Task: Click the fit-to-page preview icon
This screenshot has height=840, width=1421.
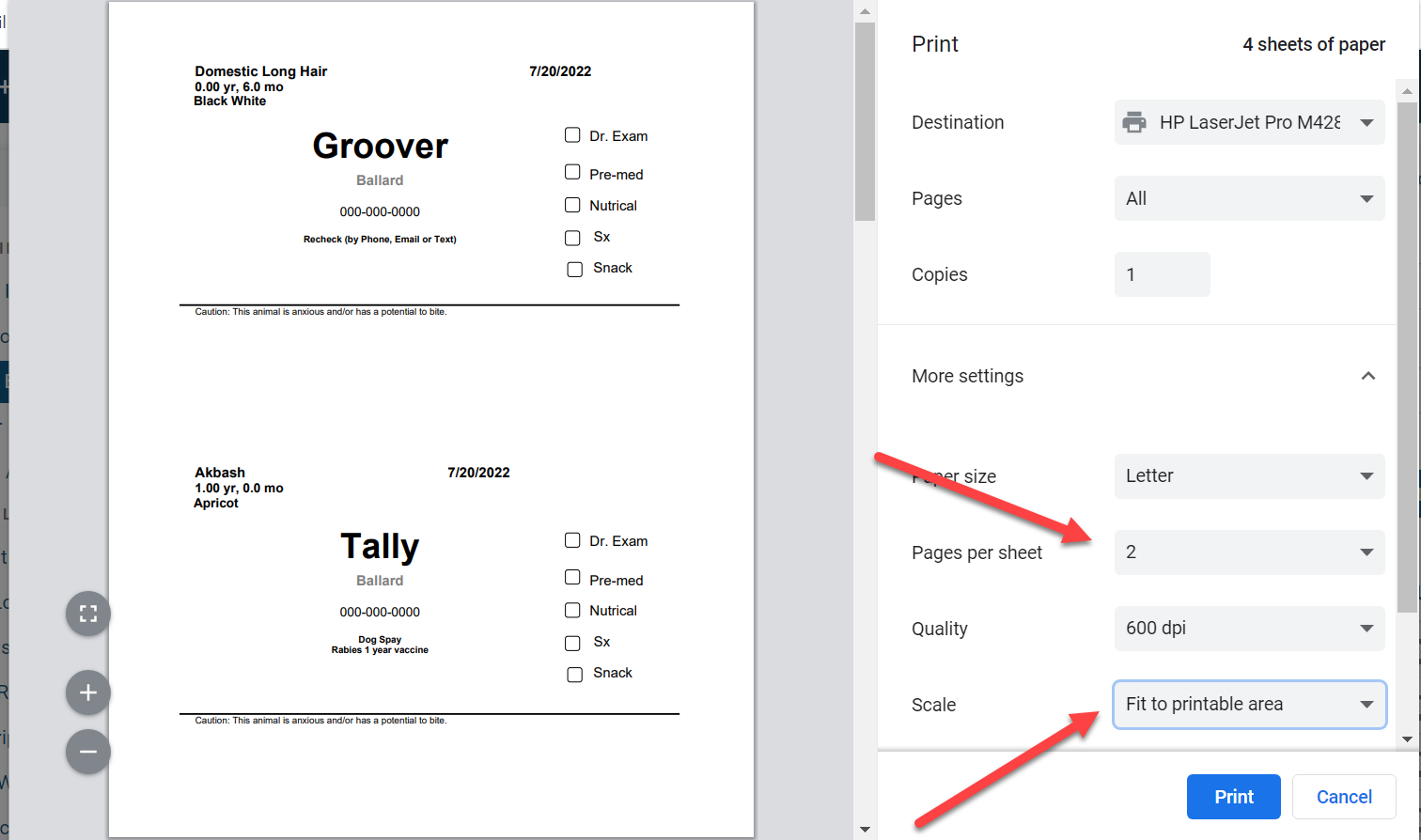Action: [x=88, y=614]
